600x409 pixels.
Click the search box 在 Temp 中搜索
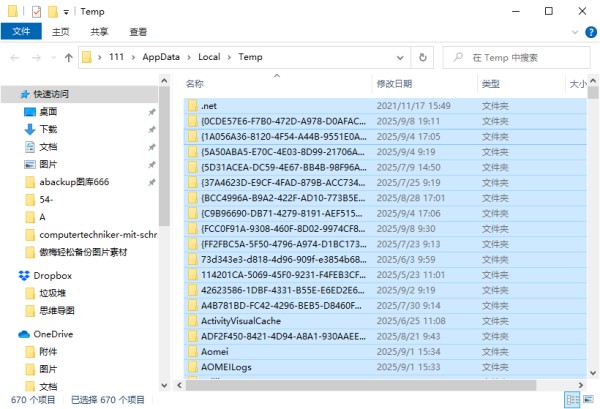pyautogui.click(x=517, y=58)
